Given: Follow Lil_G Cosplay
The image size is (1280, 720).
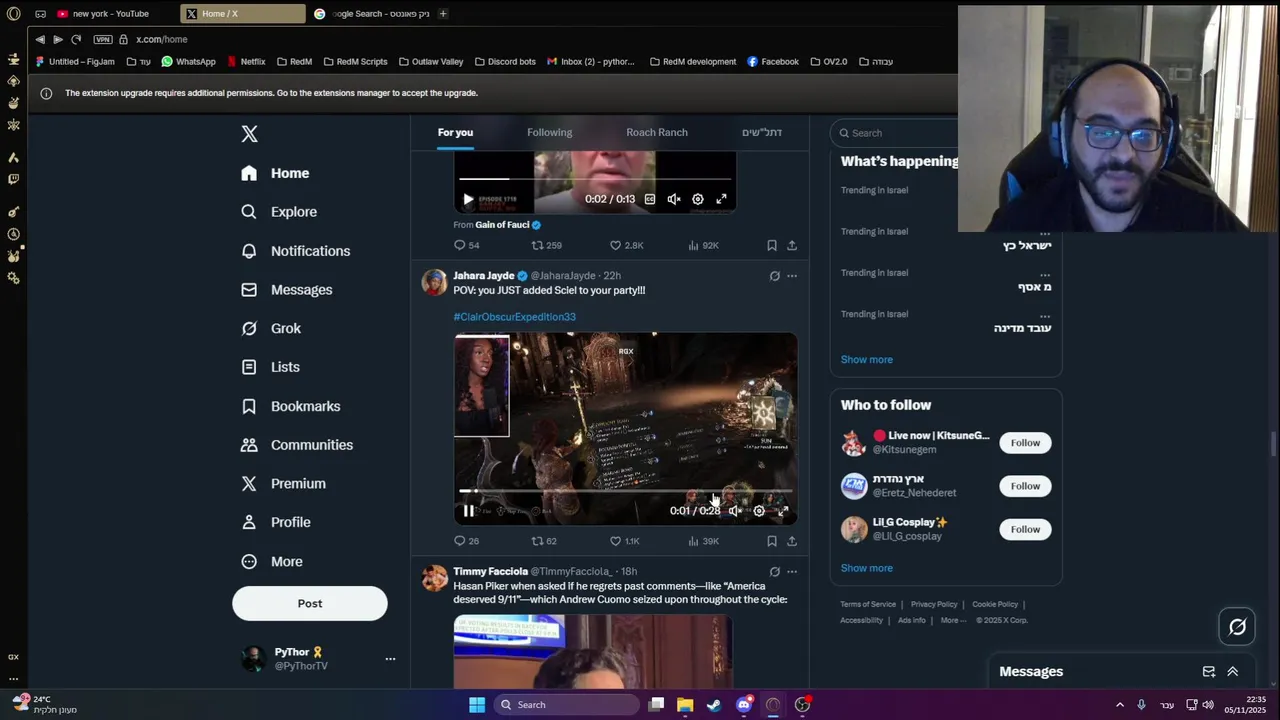Looking at the screenshot, I should (x=1025, y=529).
